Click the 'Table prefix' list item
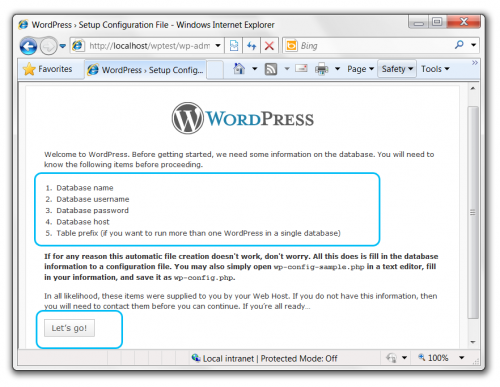Image resolution: width=500 pixels, height=387 pixels. point(198,233)
